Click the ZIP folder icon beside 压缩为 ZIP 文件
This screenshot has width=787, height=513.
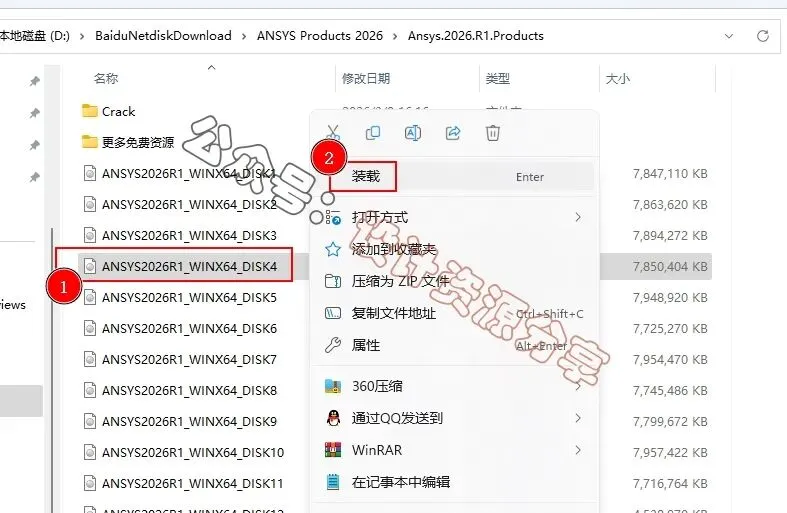click(333, 281)
